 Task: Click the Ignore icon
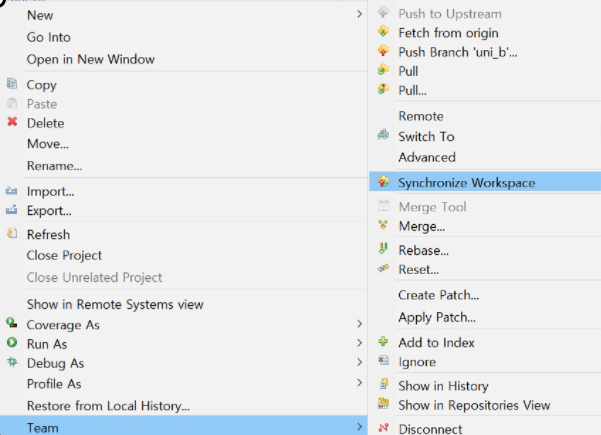tap(383, 360)
